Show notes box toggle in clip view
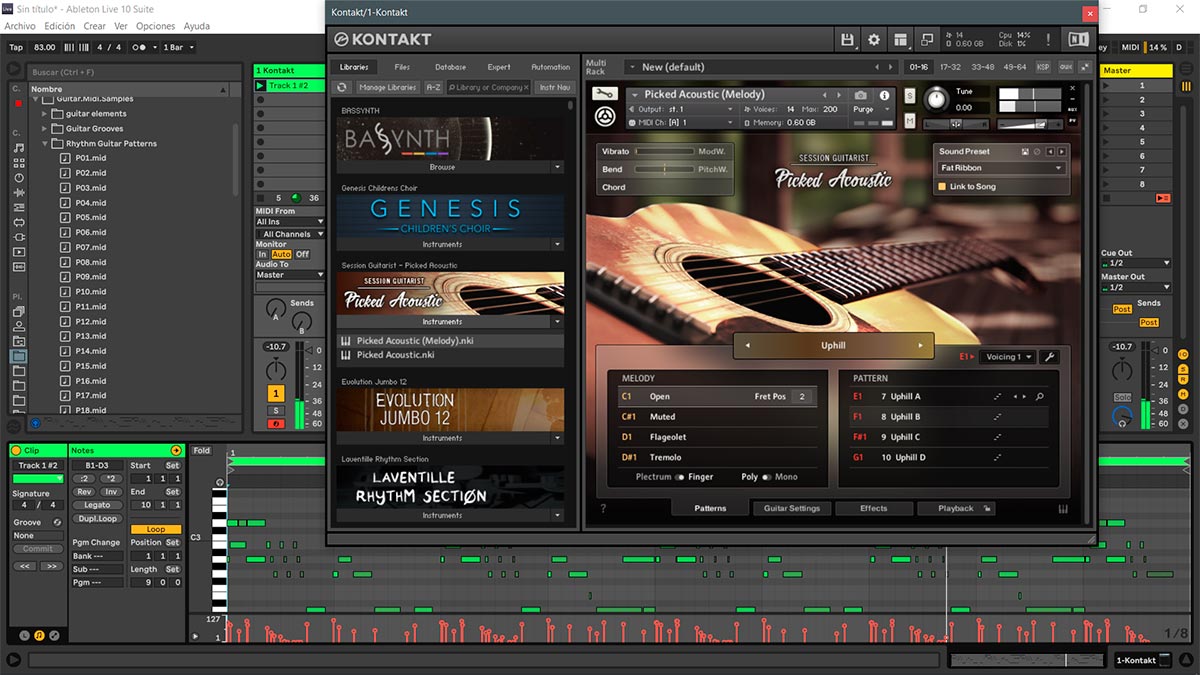 tap(40, 635)
